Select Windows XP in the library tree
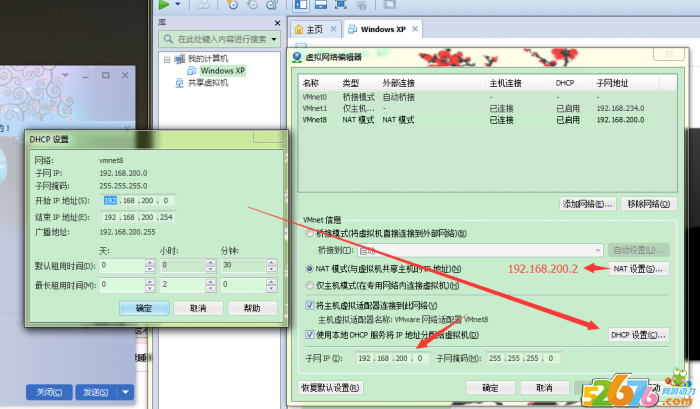The width and height of the screenshot is (700, 409). (x=222, y=71)
